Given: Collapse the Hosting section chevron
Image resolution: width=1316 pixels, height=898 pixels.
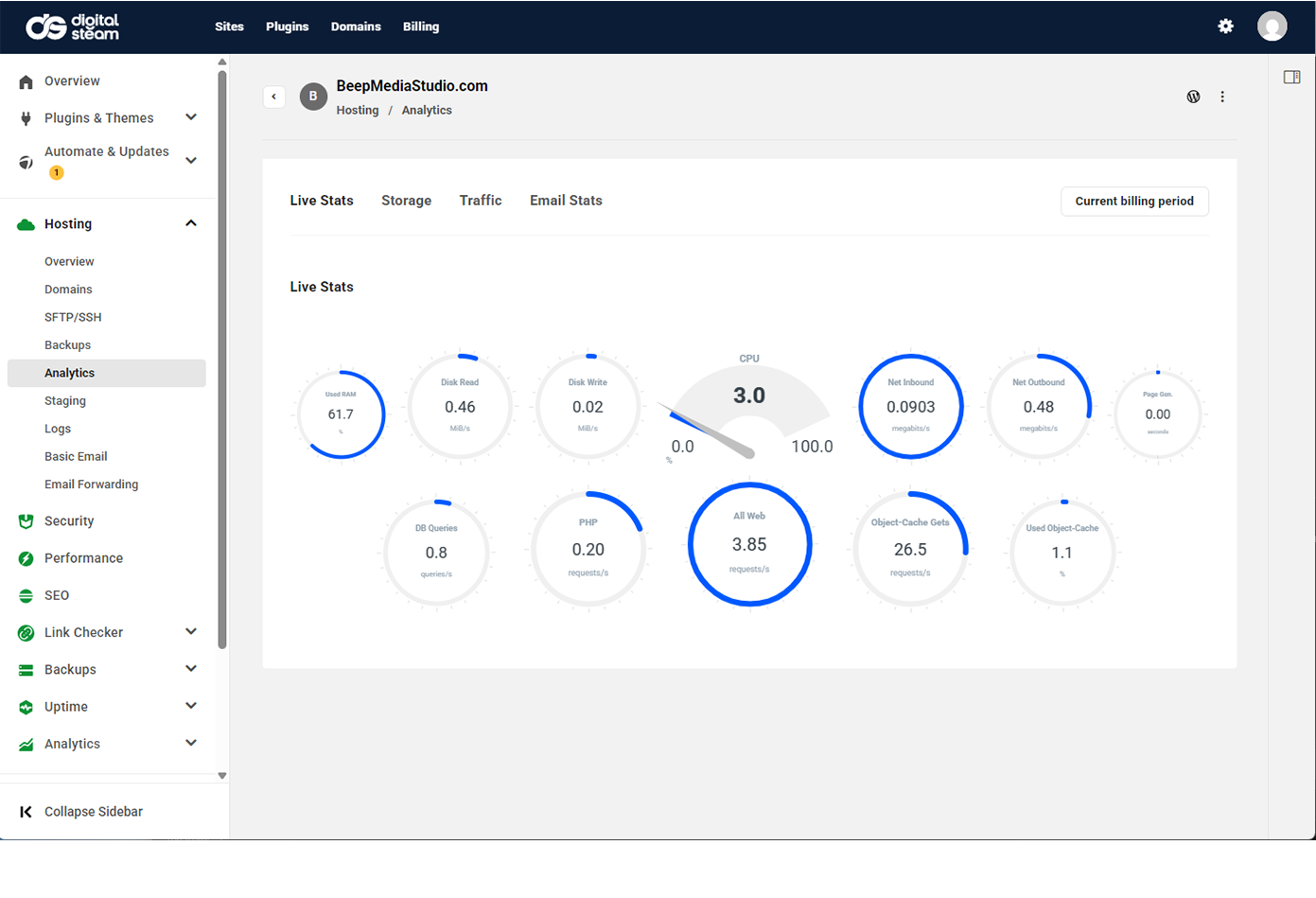Looking at the screenshot, I should tap(191, 223).
